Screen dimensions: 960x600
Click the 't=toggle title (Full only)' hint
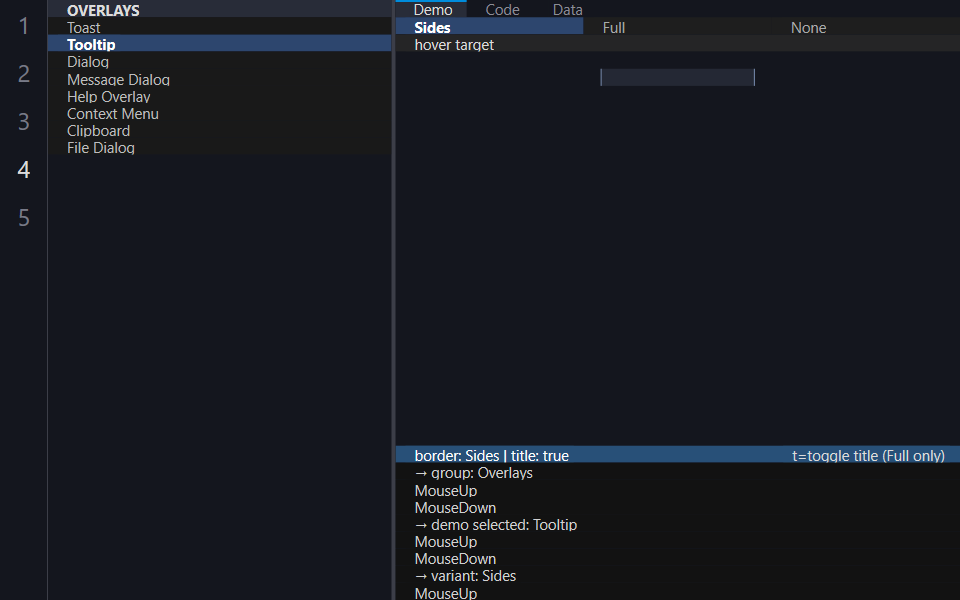tap(868, 455)
